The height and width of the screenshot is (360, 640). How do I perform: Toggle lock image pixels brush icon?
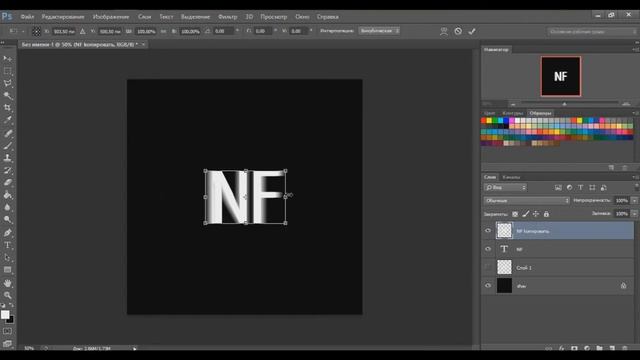coord(526,214)
